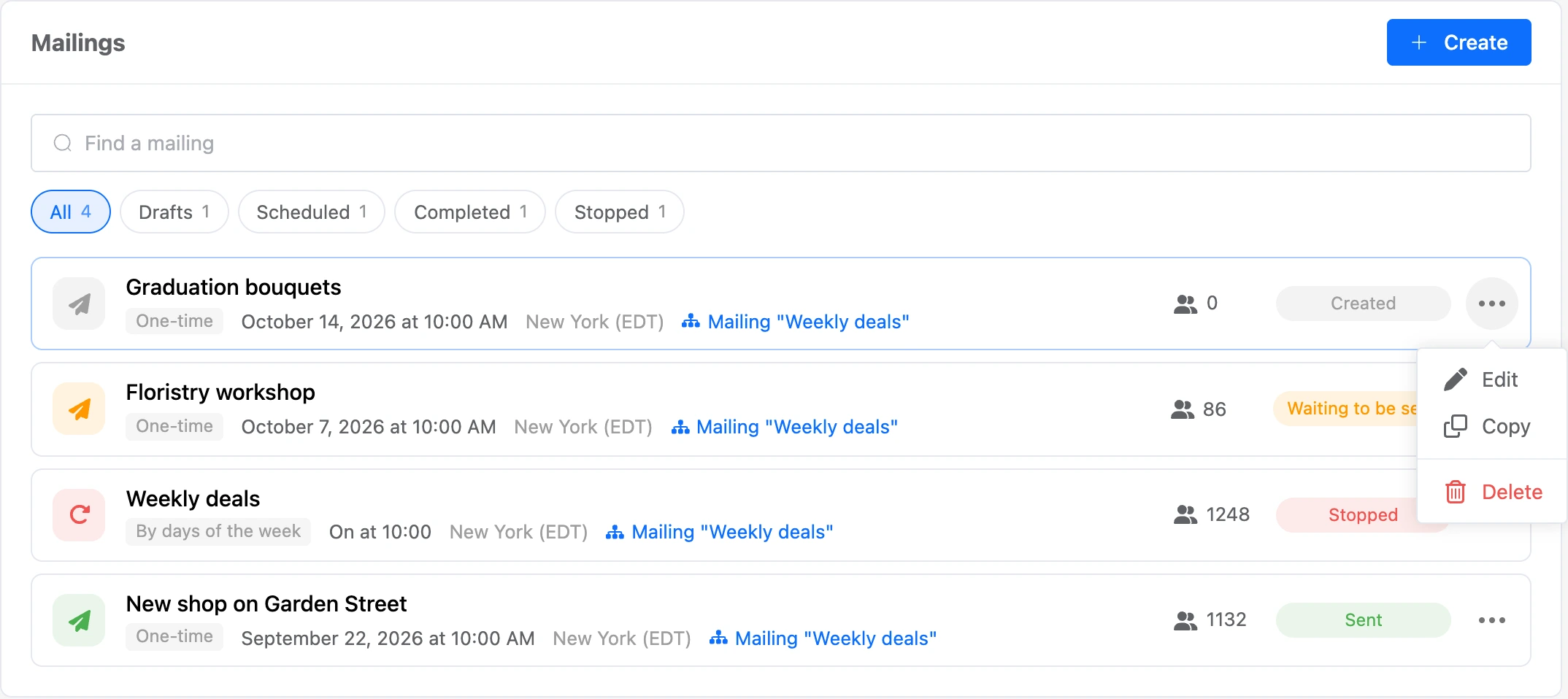This screenshot has width=1568, height=699.
Task: Click the One-time tag in Graduation bouquets row
Action: click(x=174, y=321)
